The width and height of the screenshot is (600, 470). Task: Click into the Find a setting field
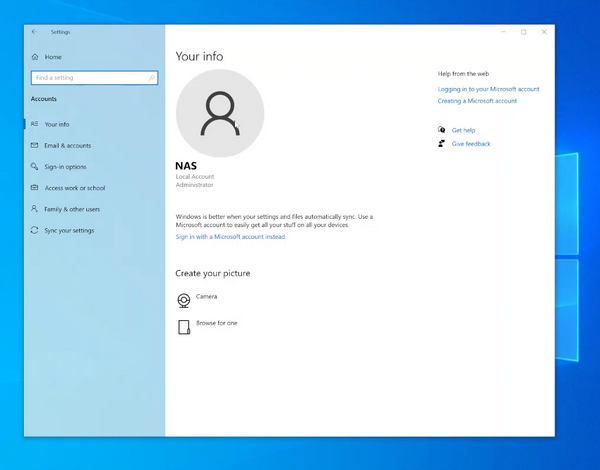point(88,78)
